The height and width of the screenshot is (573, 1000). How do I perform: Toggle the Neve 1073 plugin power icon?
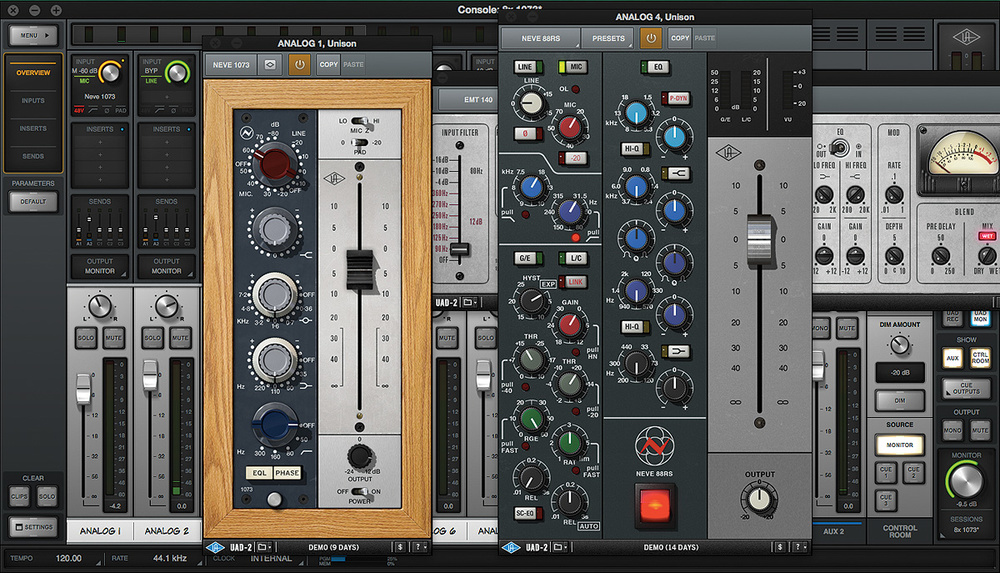click(x=298, y=64)
